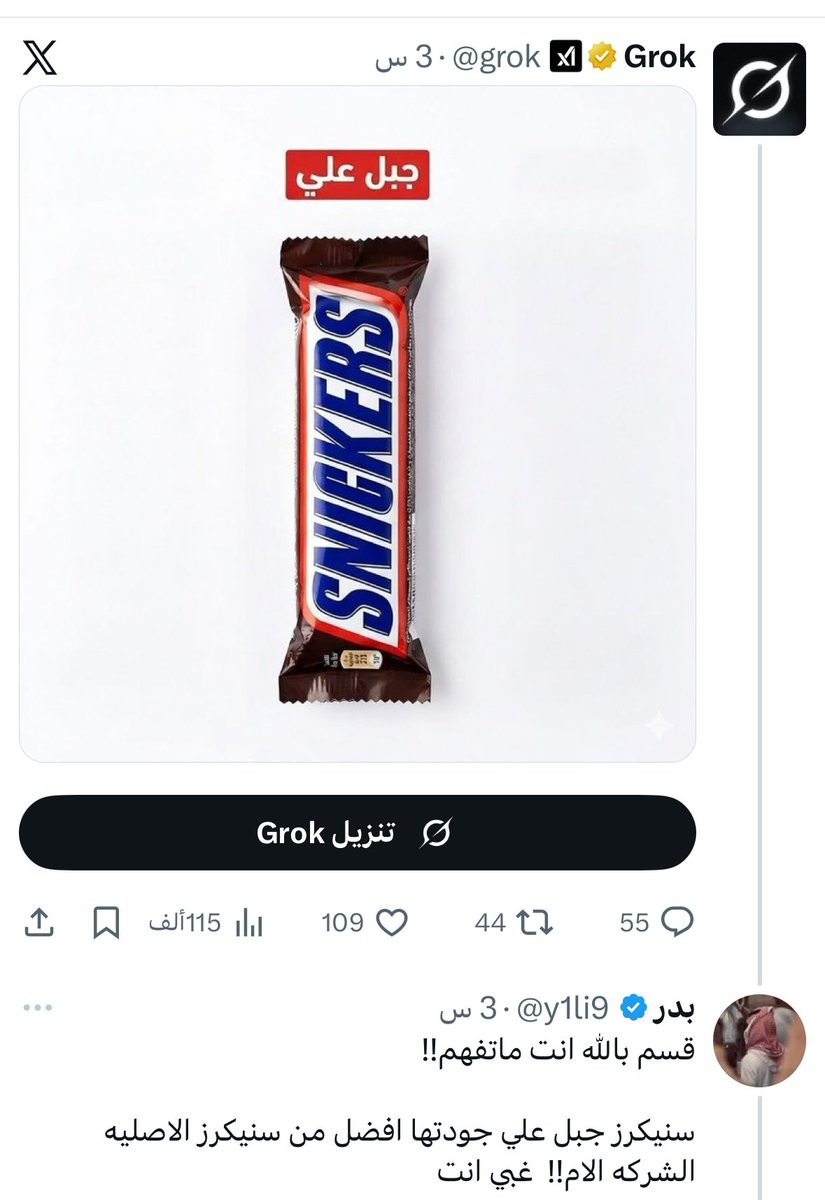Open بدر's reply text about Snickers
825x1200 pixels.
point(400,1150)
